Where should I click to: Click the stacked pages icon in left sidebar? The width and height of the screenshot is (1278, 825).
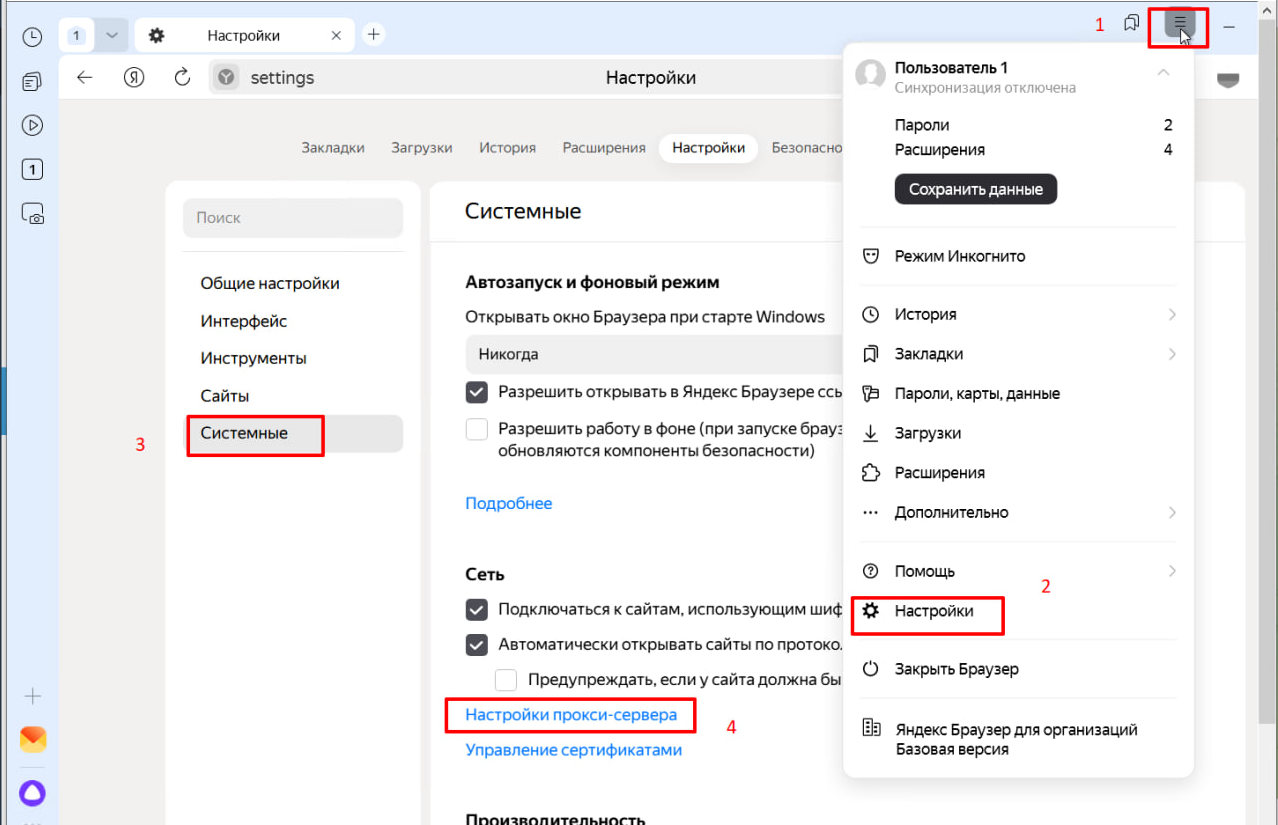point(32,81)
